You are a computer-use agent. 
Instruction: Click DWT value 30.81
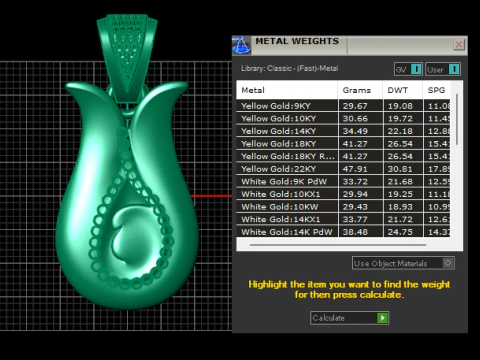400,169
